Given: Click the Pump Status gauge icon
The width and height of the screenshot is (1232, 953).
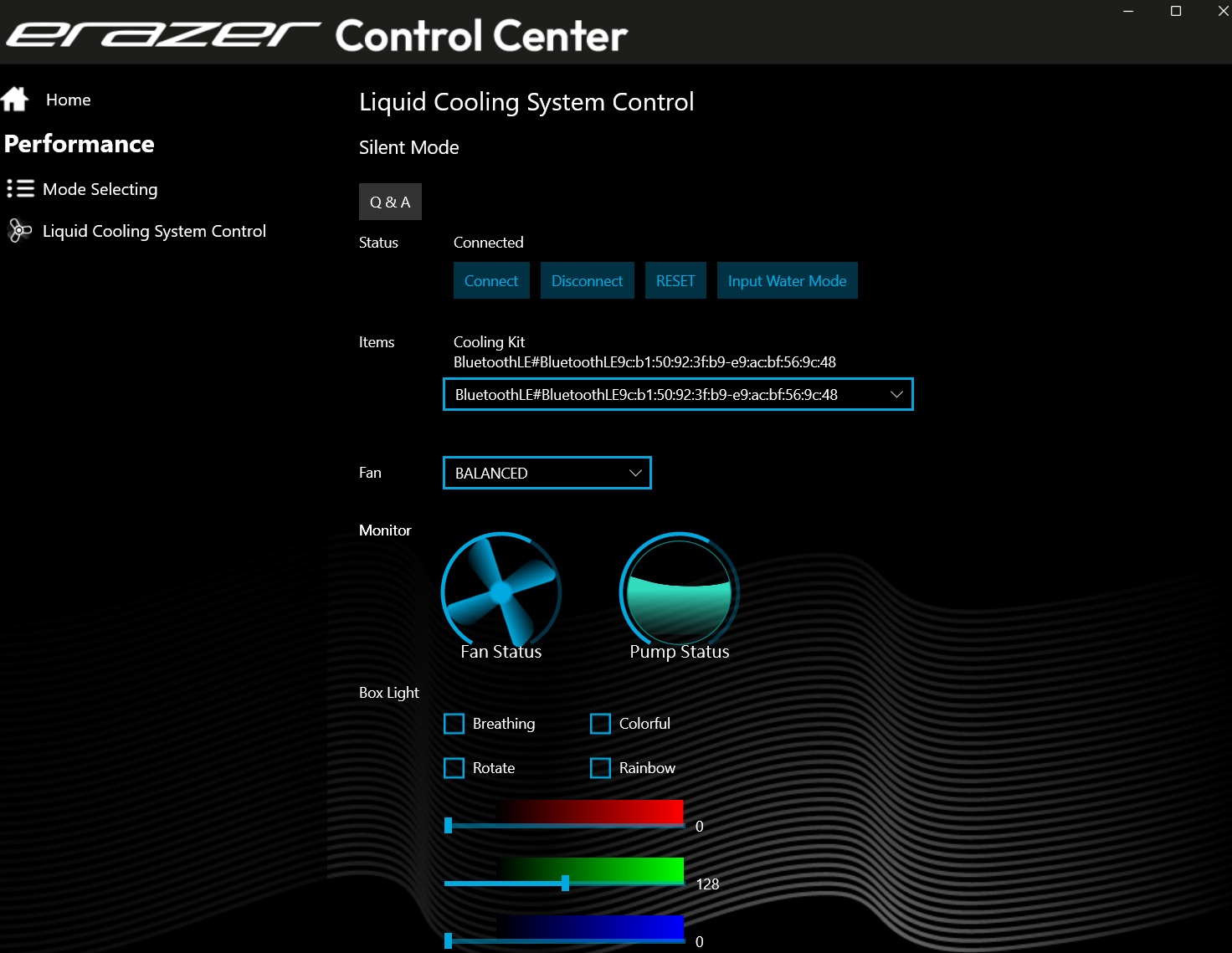Looking at the screenshot, I should point(679,592).
